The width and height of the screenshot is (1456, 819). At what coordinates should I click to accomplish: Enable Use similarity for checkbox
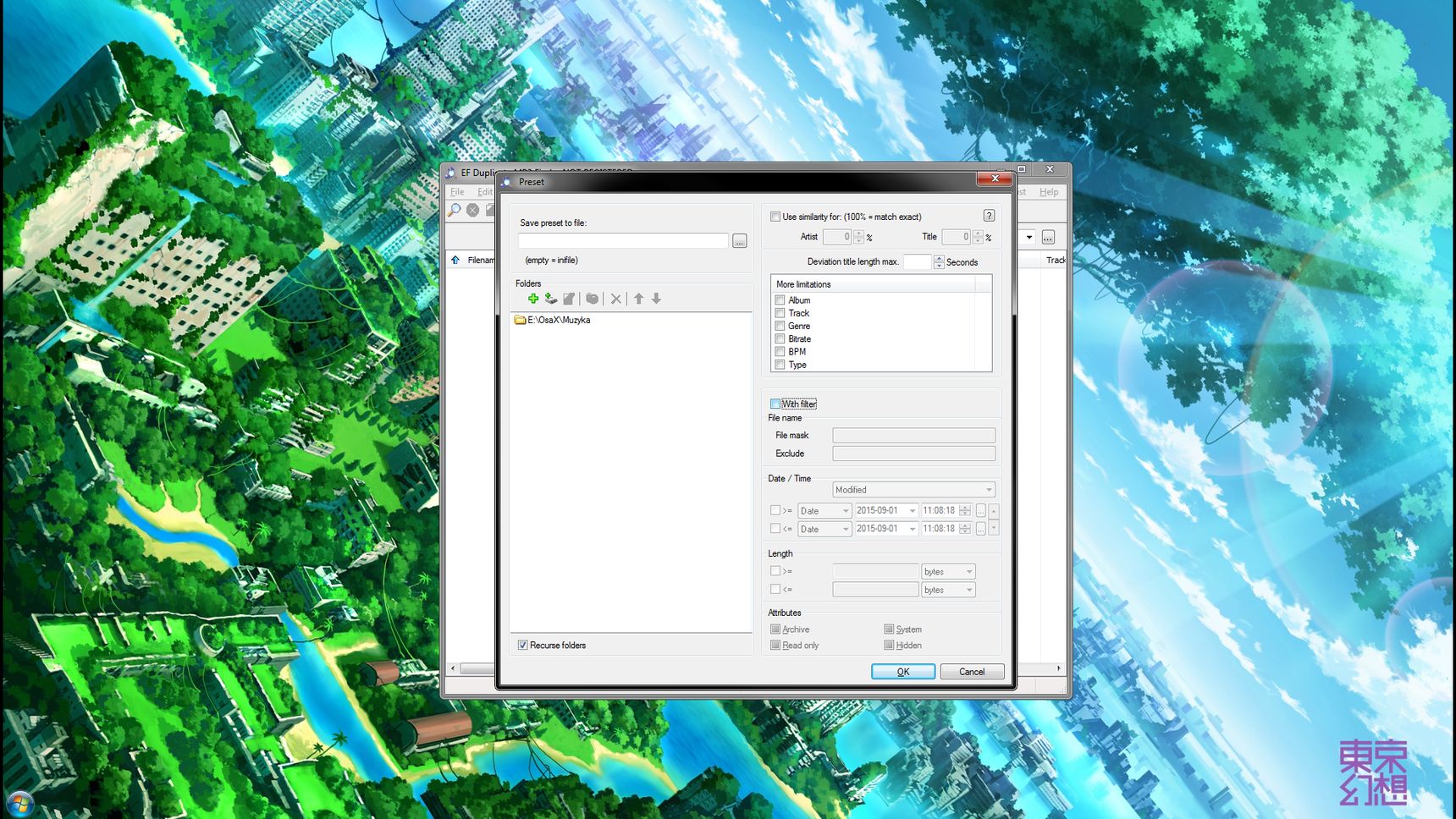[775, 217]
